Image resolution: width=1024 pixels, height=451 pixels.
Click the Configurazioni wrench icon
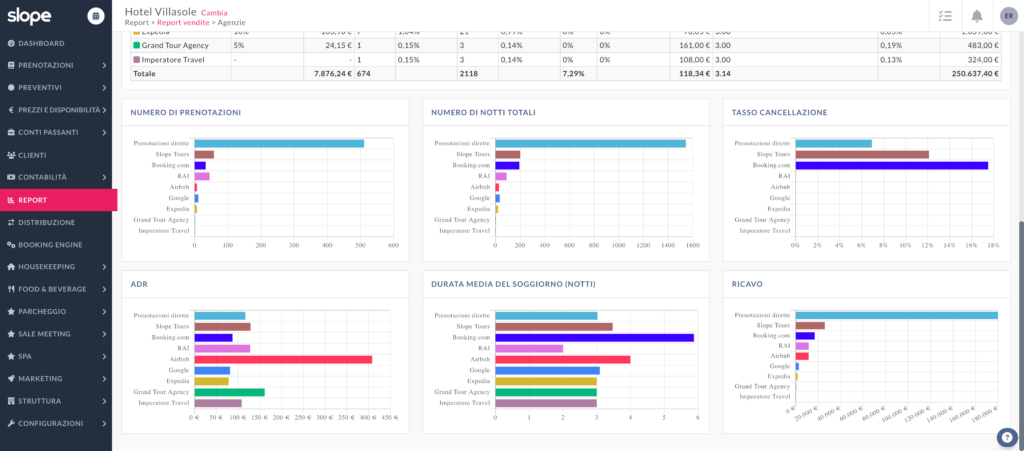click(x=11, y=423)
